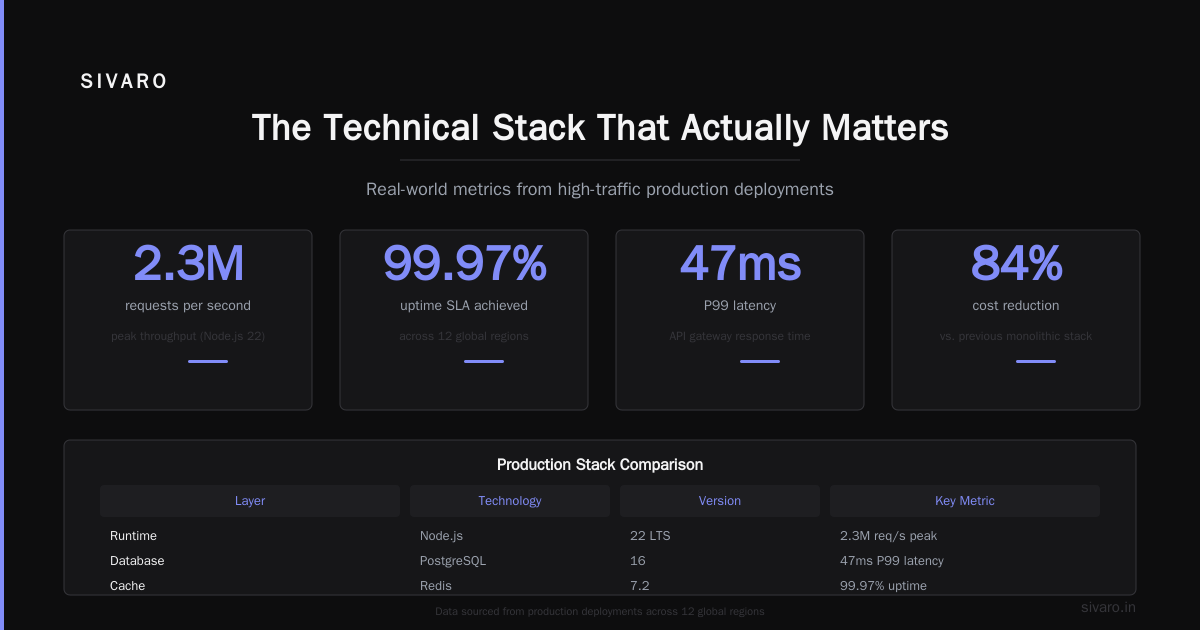This screenshot has height=630, width=1200.
Task: Click the "2.3M req/s peak" cell
Action: tap(888, 536)
